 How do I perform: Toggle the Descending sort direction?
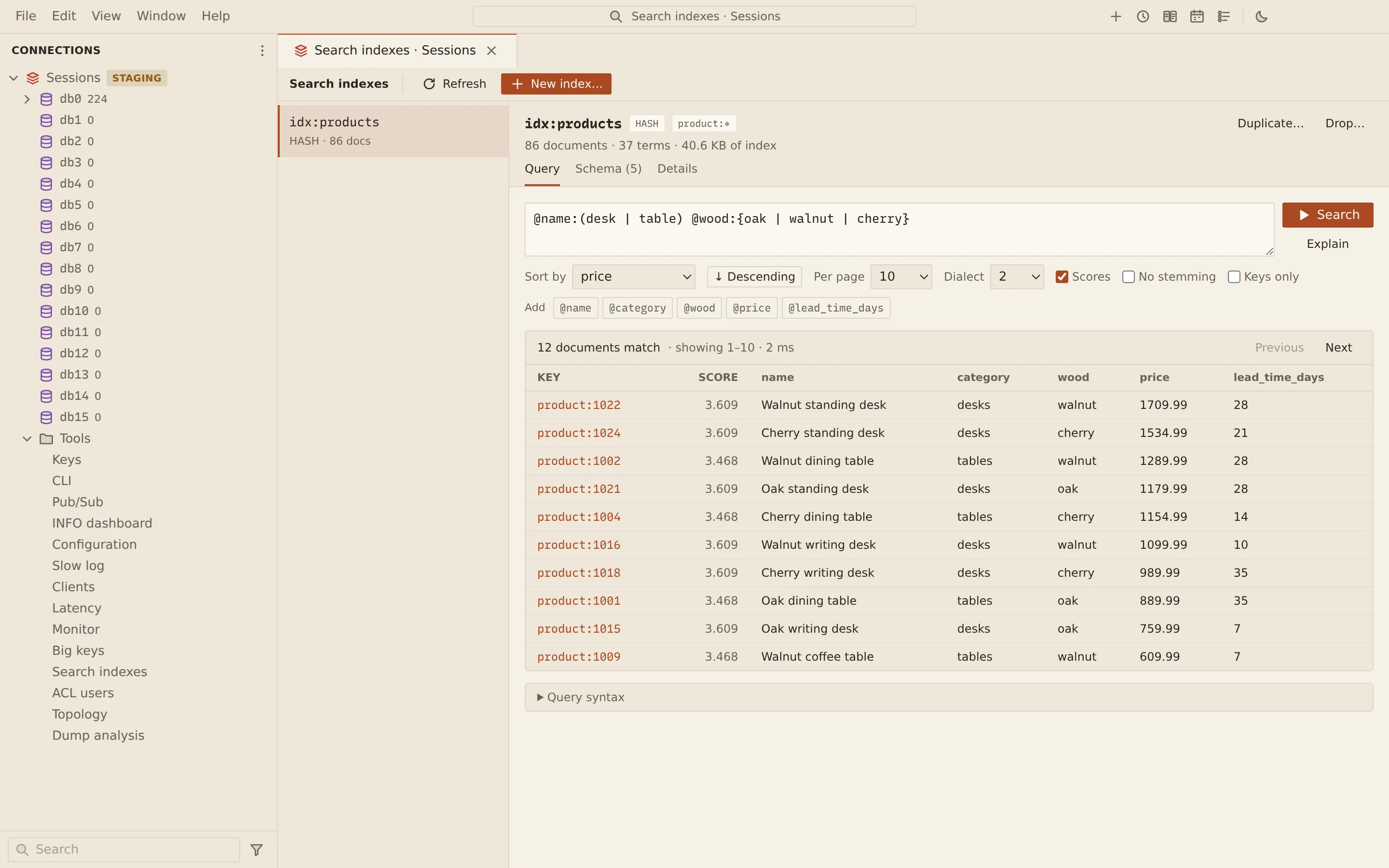click(754, 277)
